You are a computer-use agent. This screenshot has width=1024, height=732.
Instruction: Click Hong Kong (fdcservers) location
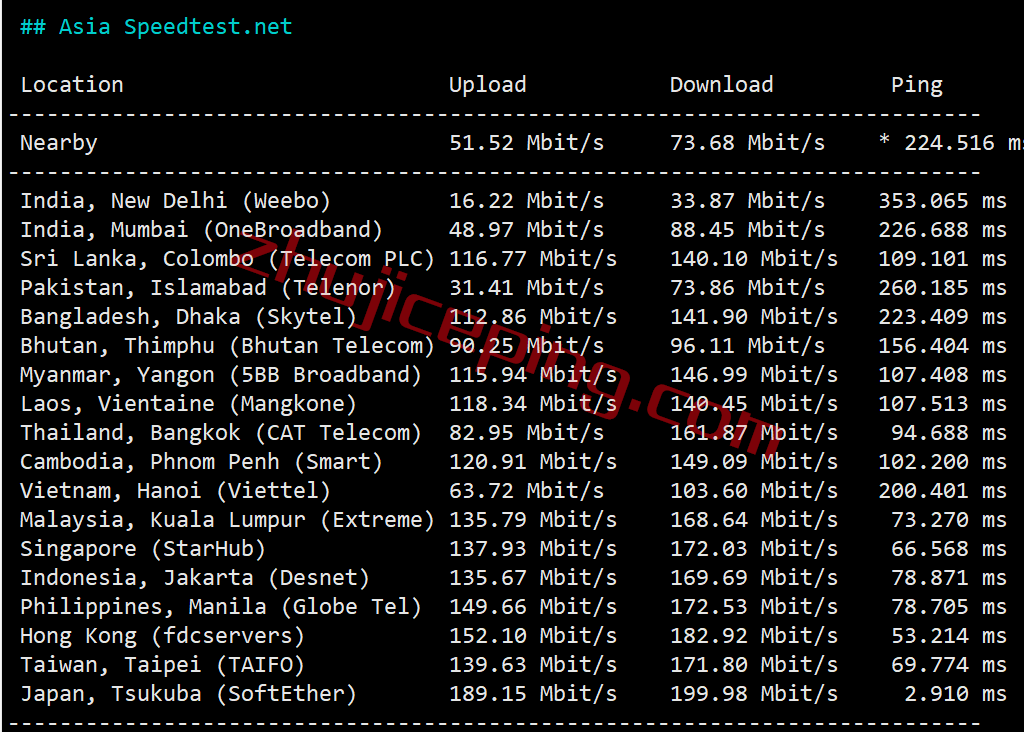163,636
